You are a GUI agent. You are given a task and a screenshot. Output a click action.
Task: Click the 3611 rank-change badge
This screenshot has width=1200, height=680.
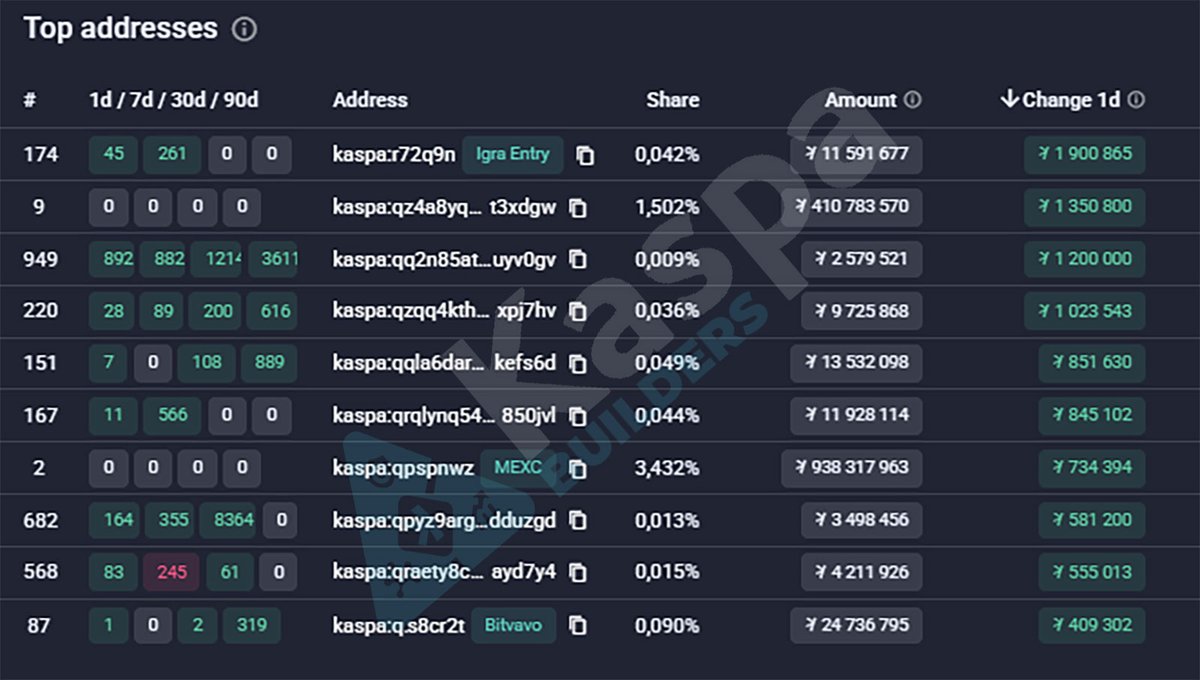coord(273,259)
